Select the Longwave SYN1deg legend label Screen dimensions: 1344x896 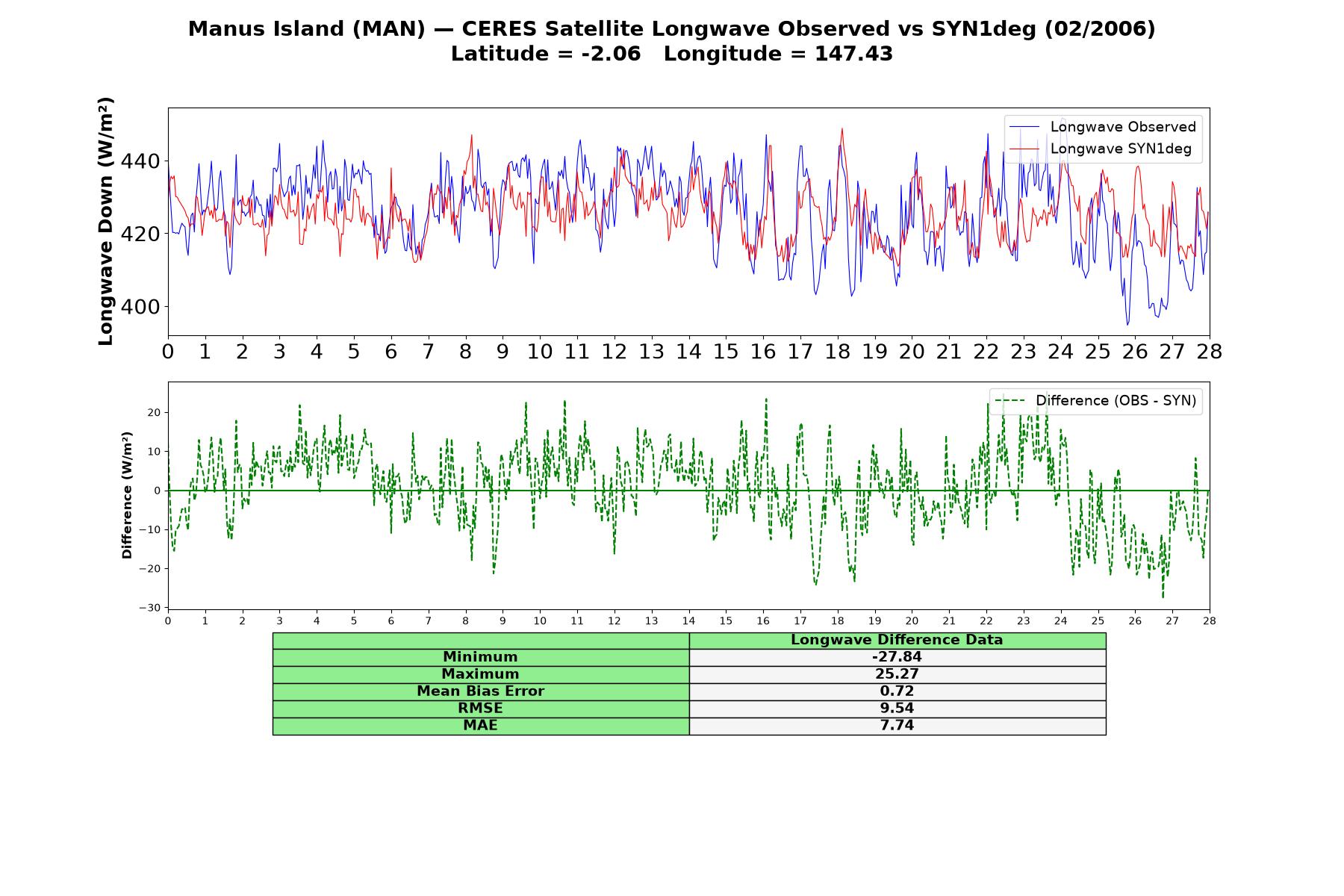(1121, 149)
